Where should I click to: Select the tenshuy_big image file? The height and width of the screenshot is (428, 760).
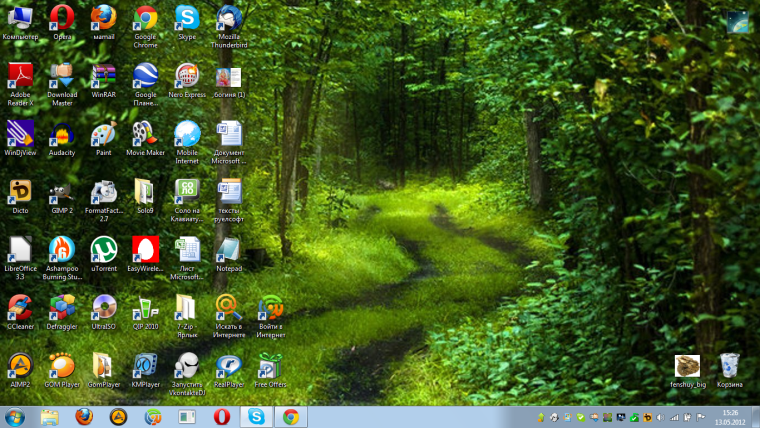pos(687,366)
